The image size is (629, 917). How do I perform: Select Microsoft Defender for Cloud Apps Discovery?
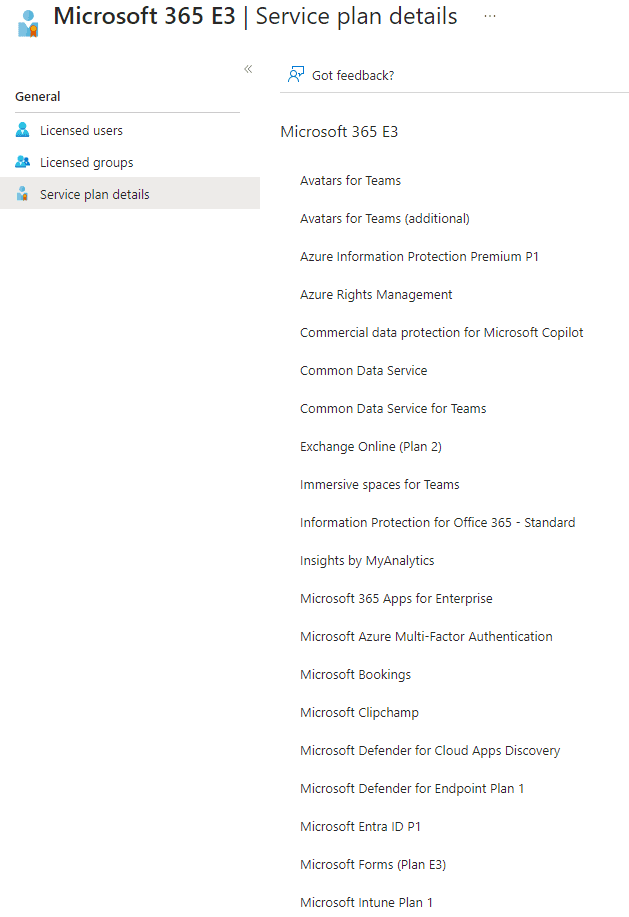click(x=430, y=751)
